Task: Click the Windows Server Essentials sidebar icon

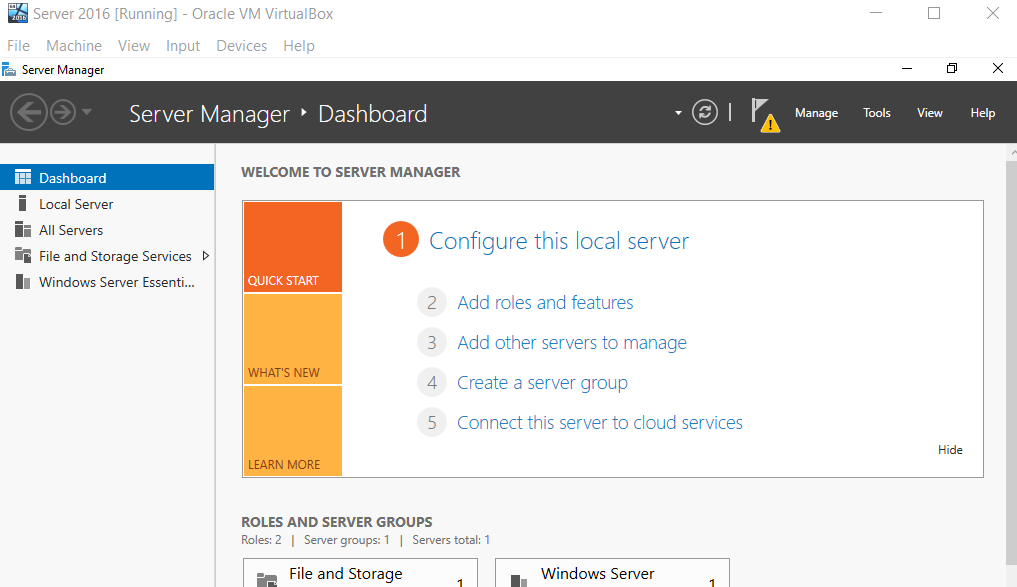Action: coord(23,282)
